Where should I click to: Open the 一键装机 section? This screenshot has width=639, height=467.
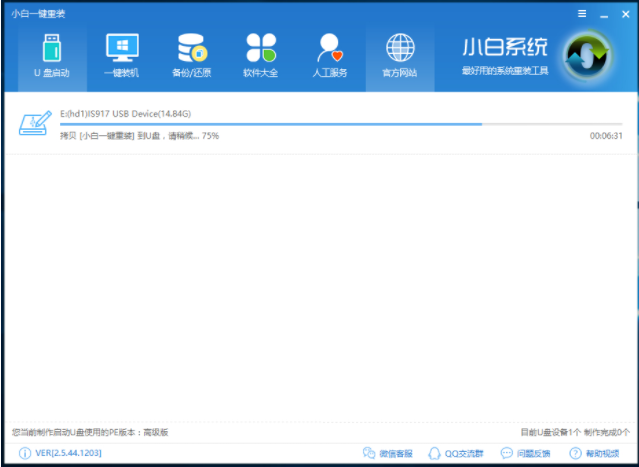pos(121,56)
